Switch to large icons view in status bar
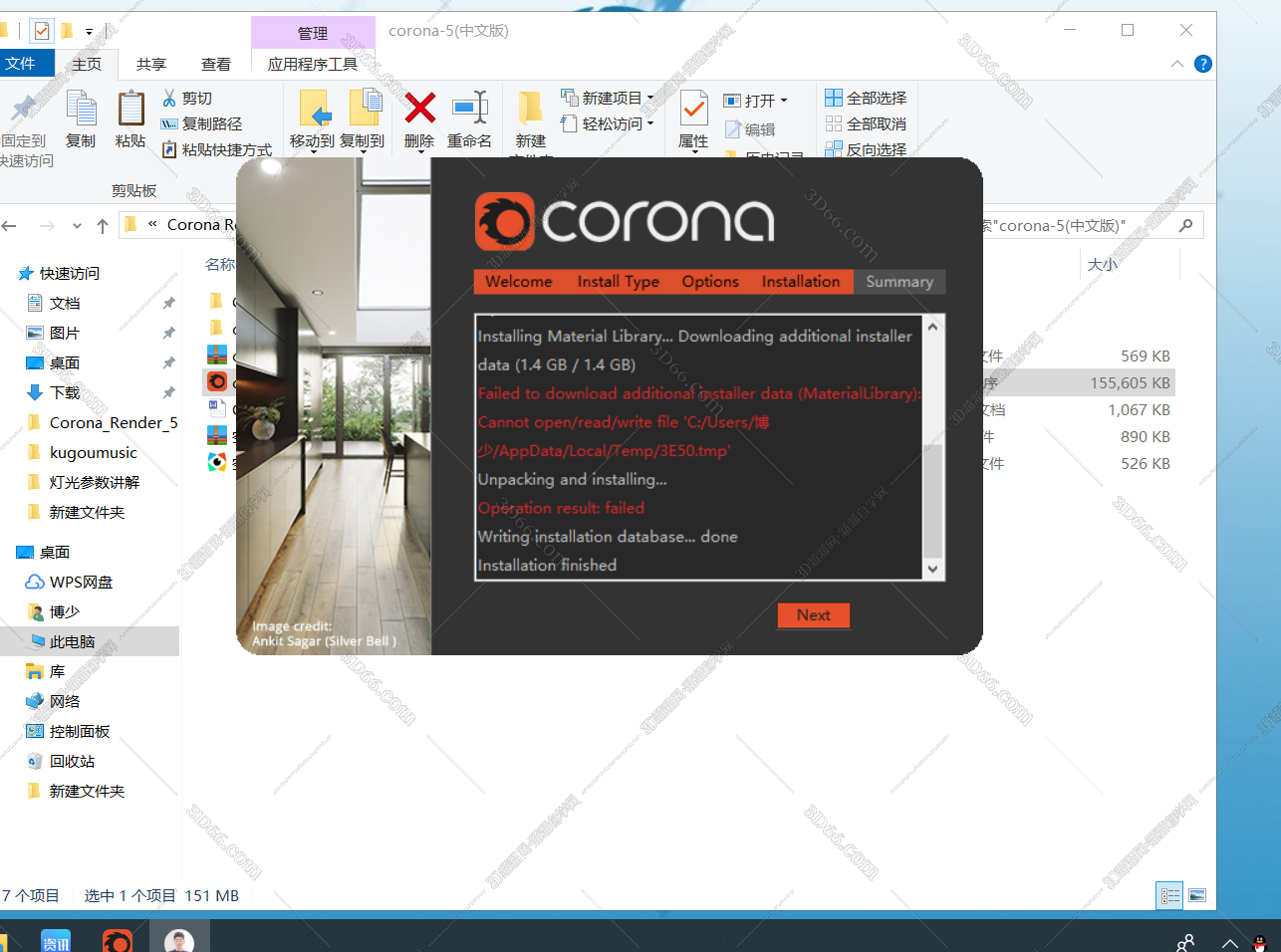This screenshot has height=952, width=1281. 1197,895
